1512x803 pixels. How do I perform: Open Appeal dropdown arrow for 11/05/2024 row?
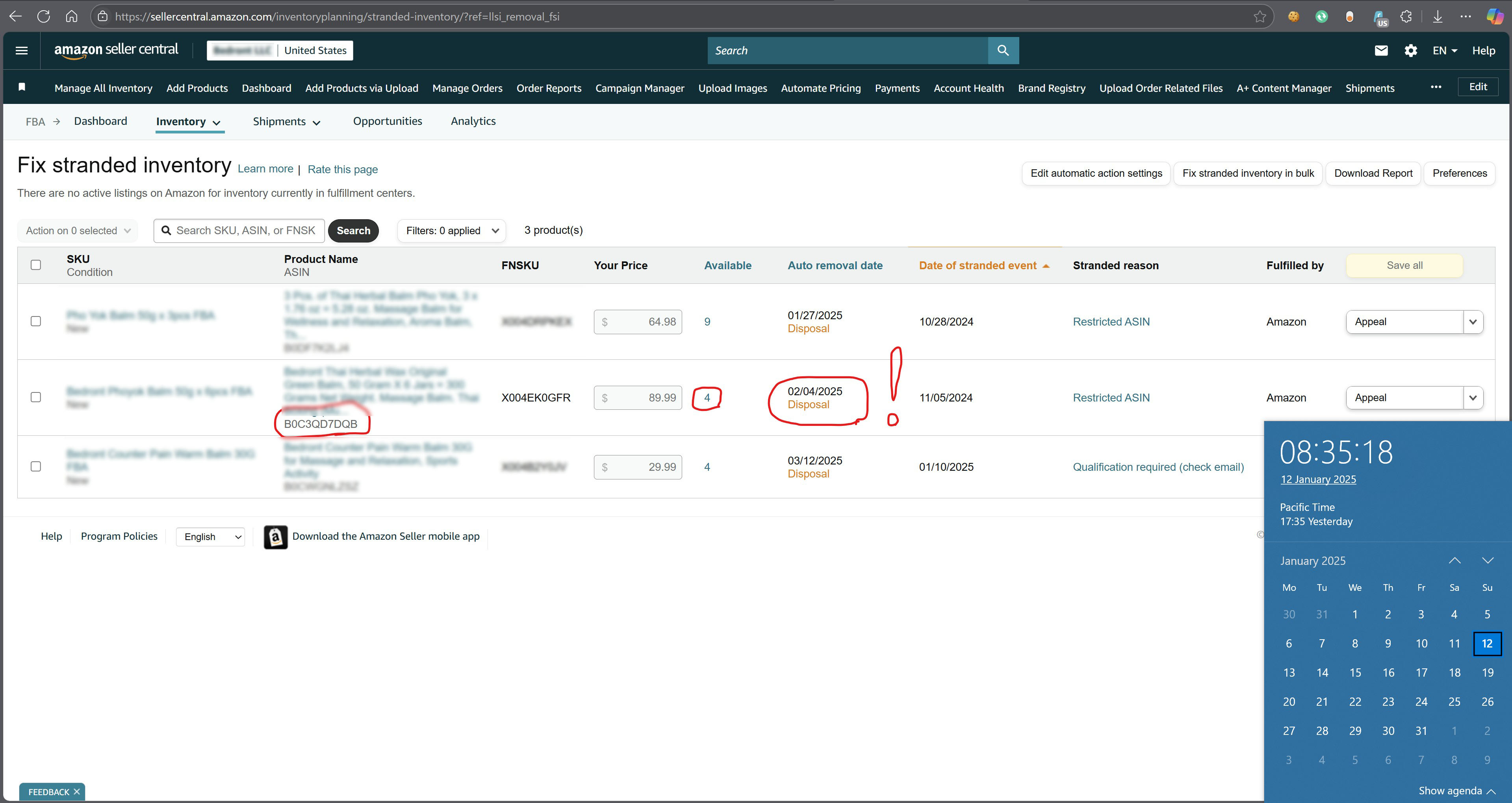click(x=1473, y=398)
